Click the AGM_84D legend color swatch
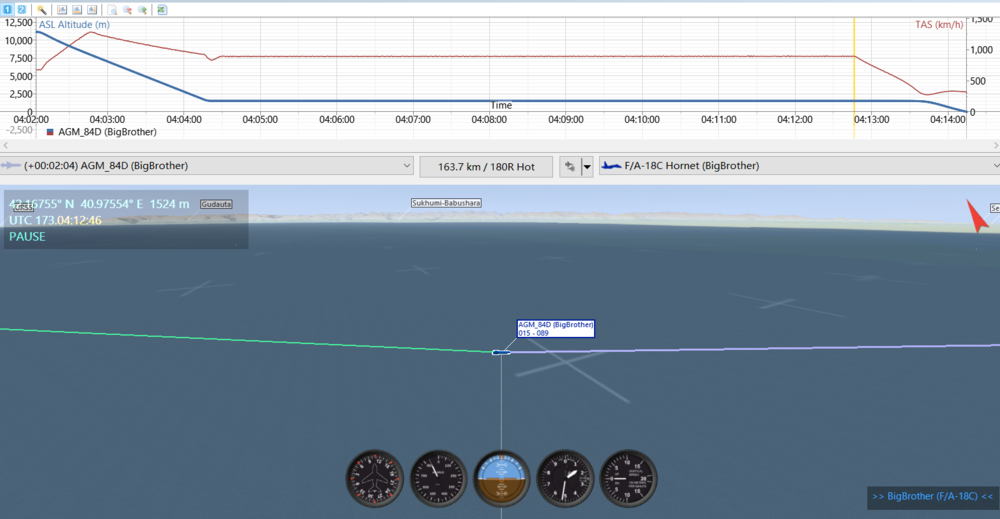1000x519 pixels. click(50, 131)
